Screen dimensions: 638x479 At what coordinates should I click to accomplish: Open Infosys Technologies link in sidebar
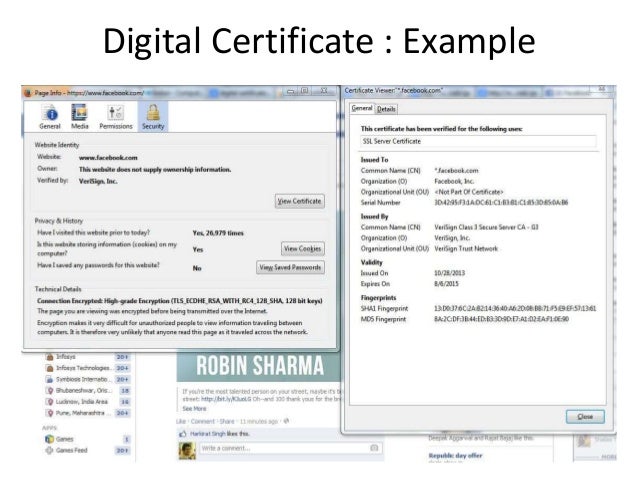pyautogui.click(x=83, y=368)
